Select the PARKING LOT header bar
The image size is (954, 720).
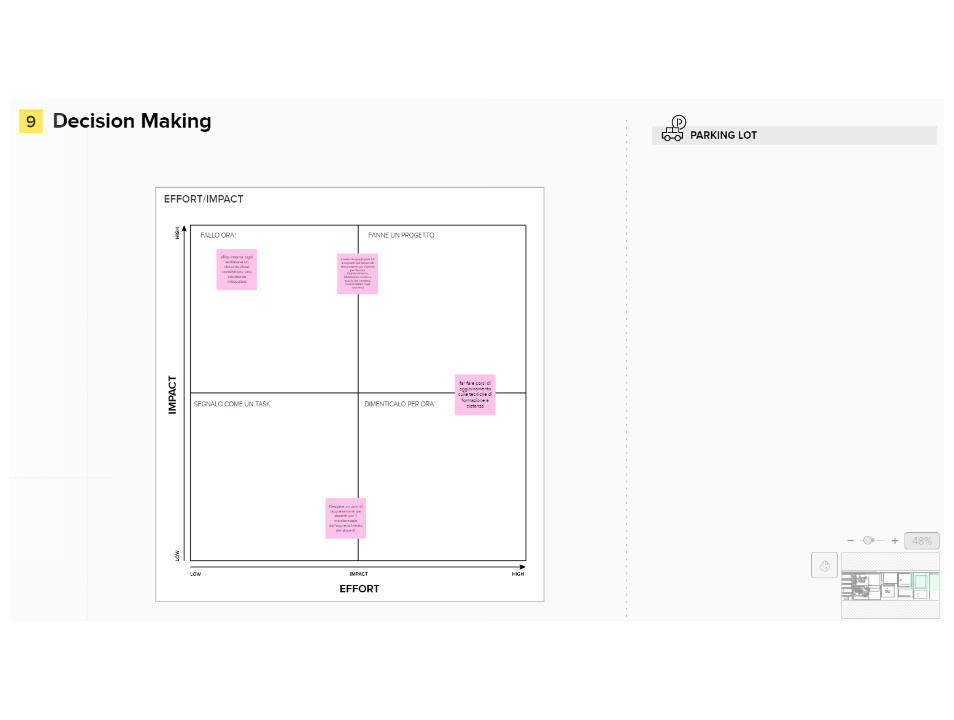(x=795, y=135)
